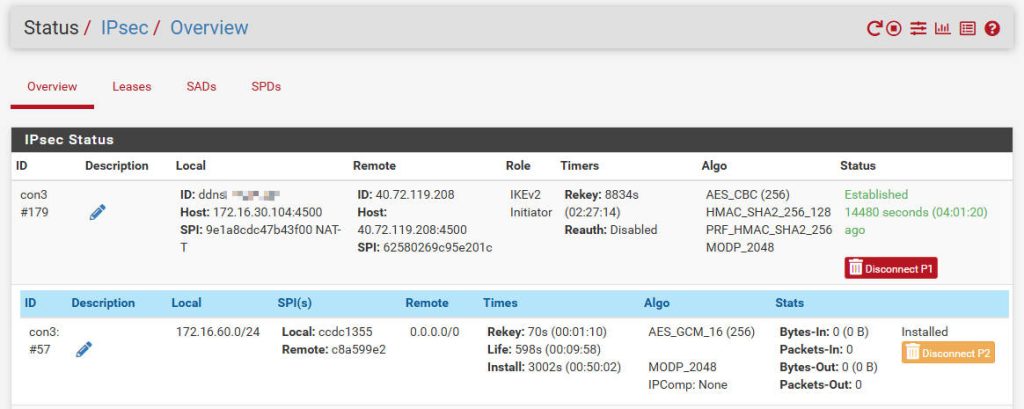
Task: Open the SPDs tab
Action: pos(266,86)
